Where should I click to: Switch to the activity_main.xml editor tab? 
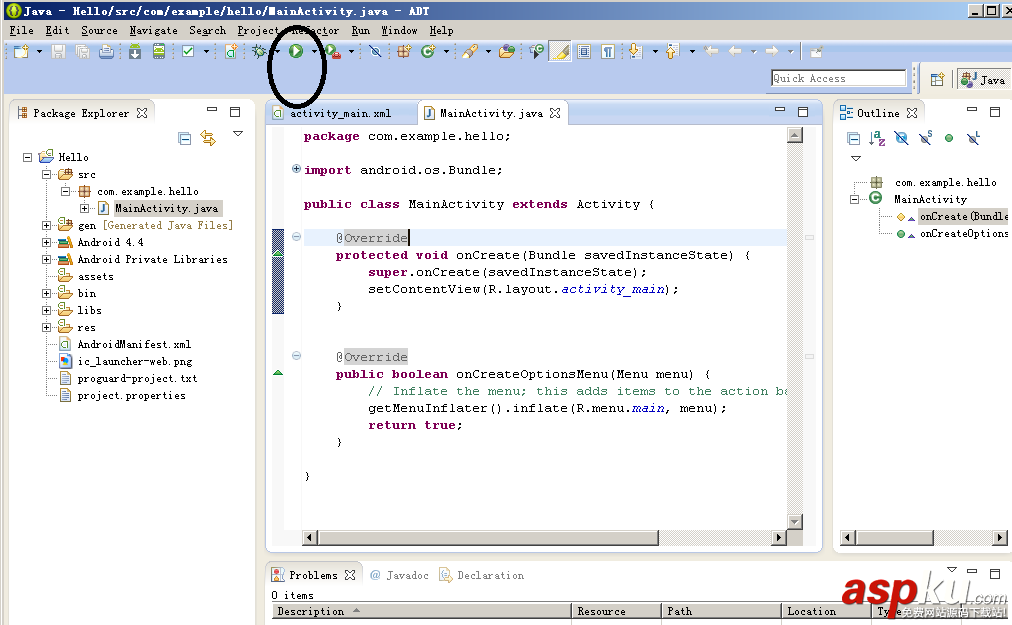(340, 113)
